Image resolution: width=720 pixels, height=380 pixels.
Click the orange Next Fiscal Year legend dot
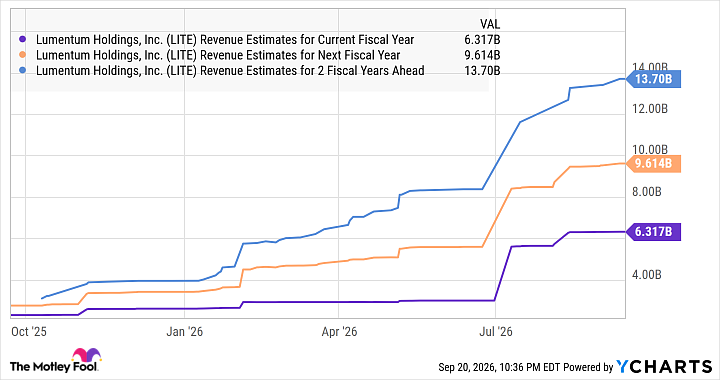[x=23, y=55]
